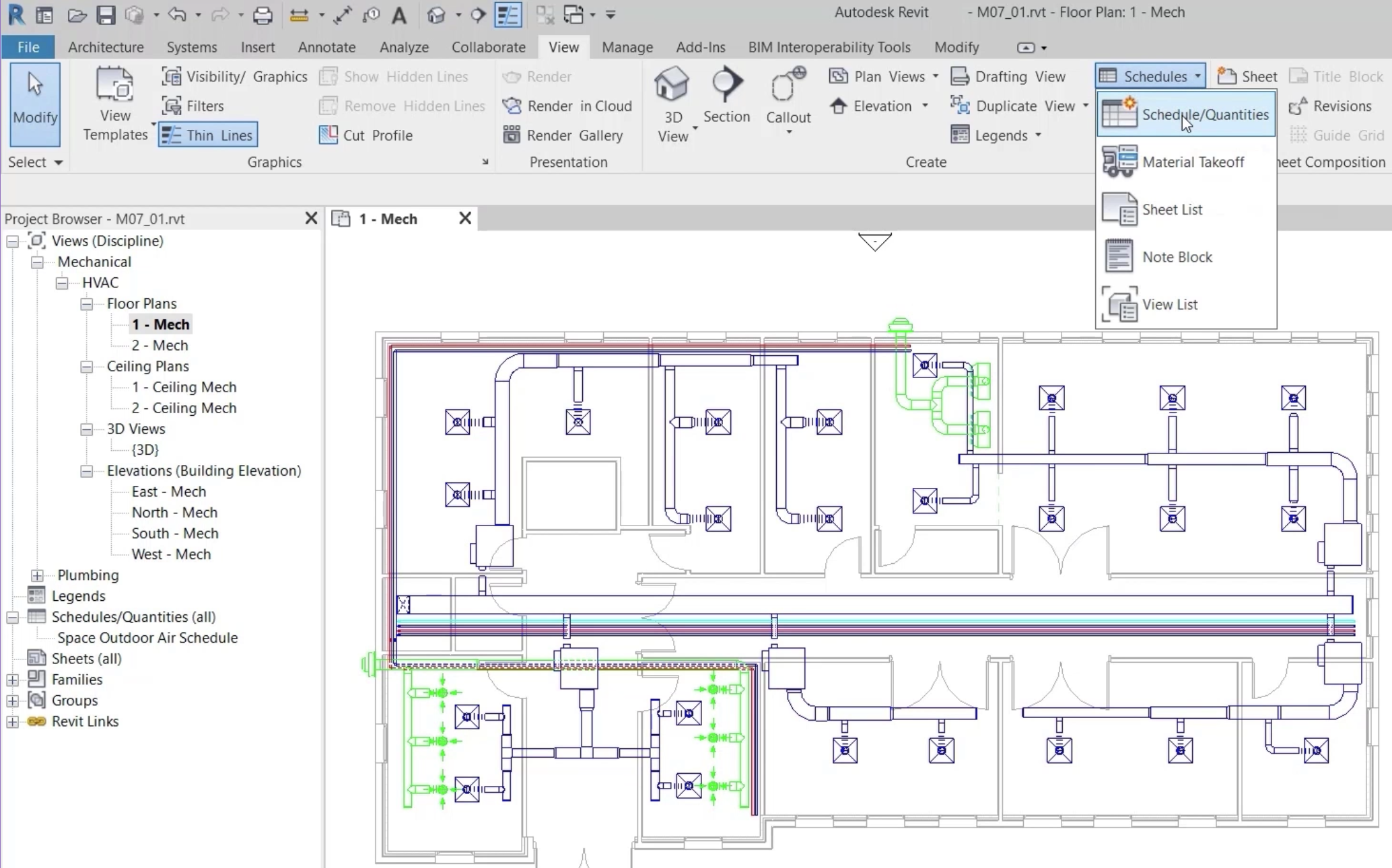Image resolution: width=1392 pixels, height=868 pixels.
Task: Open file from Quick Access toolbar
Action: point(77,15)
